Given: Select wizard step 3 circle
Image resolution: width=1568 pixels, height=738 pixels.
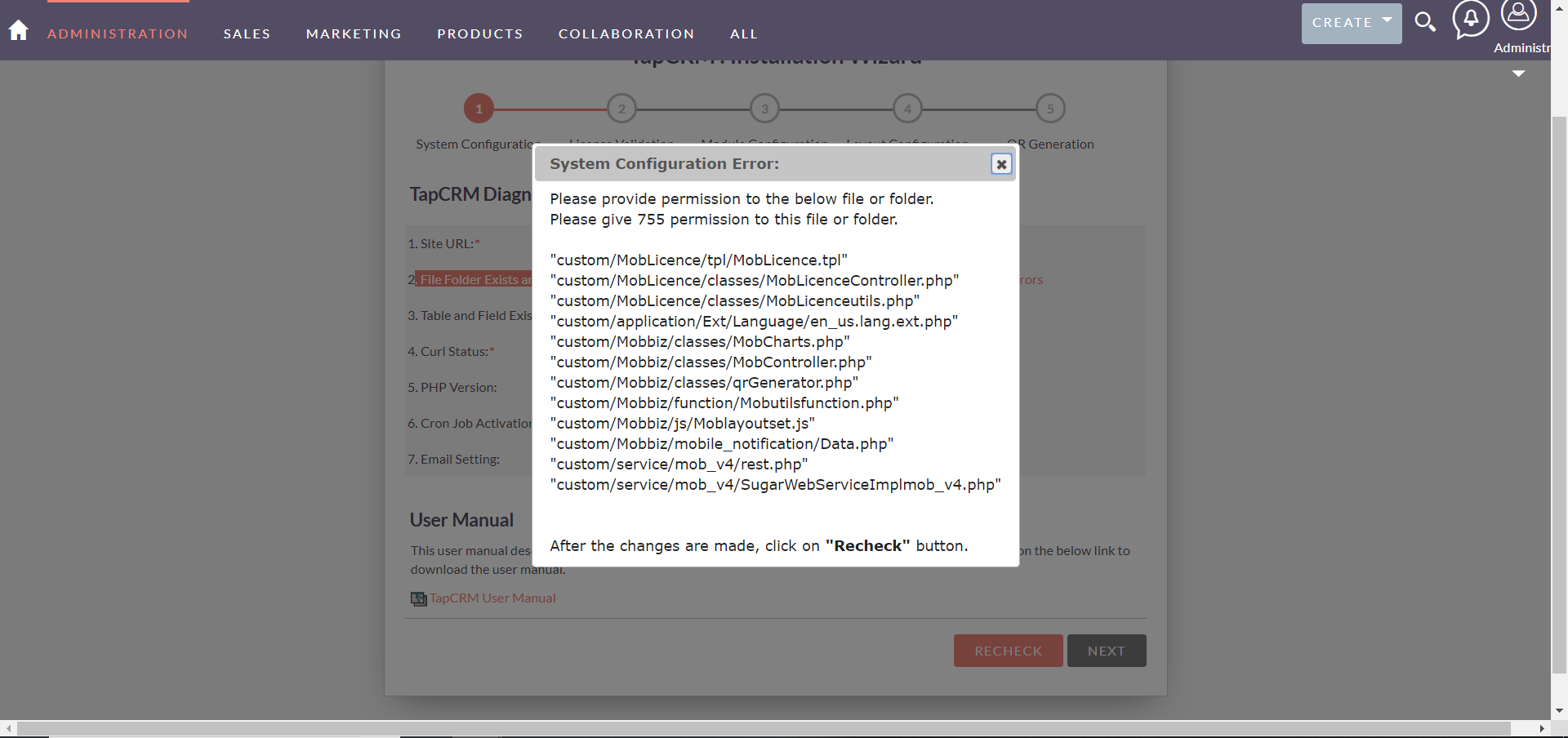Looking at the screenshot, I should [x=764, y=109].
